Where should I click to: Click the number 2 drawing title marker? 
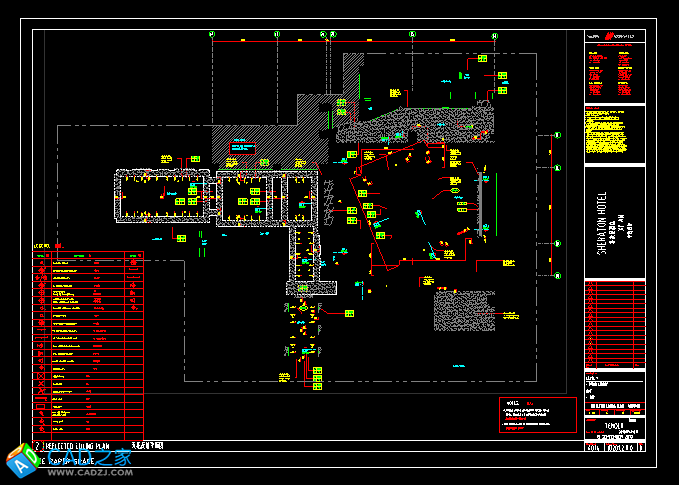coord(37,444)
